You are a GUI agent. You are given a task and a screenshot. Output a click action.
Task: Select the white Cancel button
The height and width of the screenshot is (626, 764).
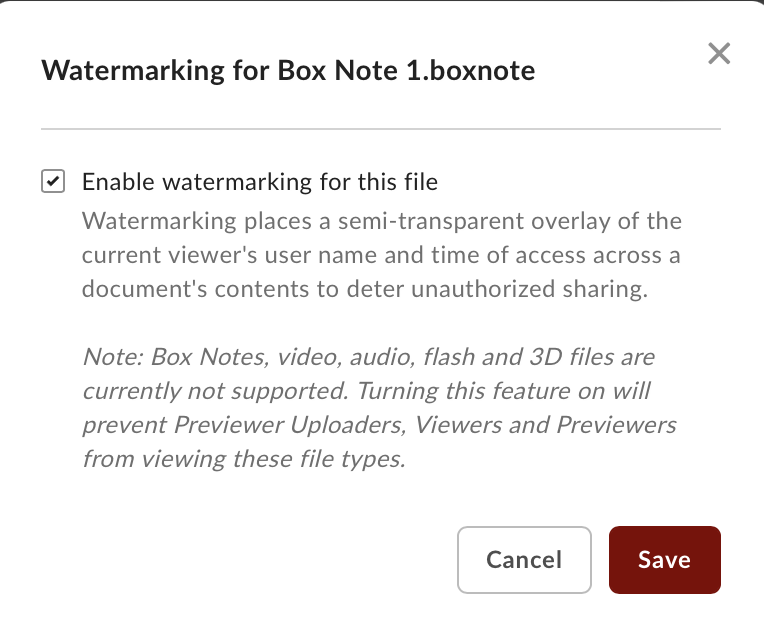pyautogui.click(x=524, y=560)
